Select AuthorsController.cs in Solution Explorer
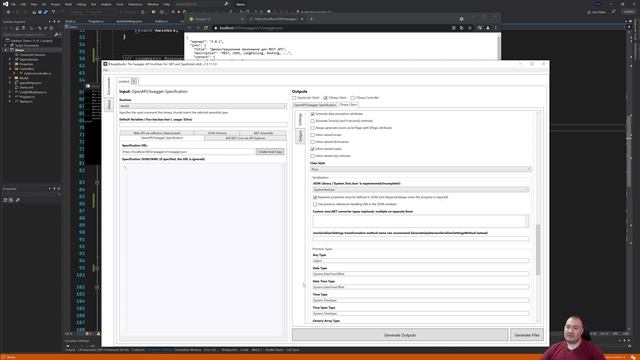The width and height of the screenshot is (640, 360). [38, 73]
